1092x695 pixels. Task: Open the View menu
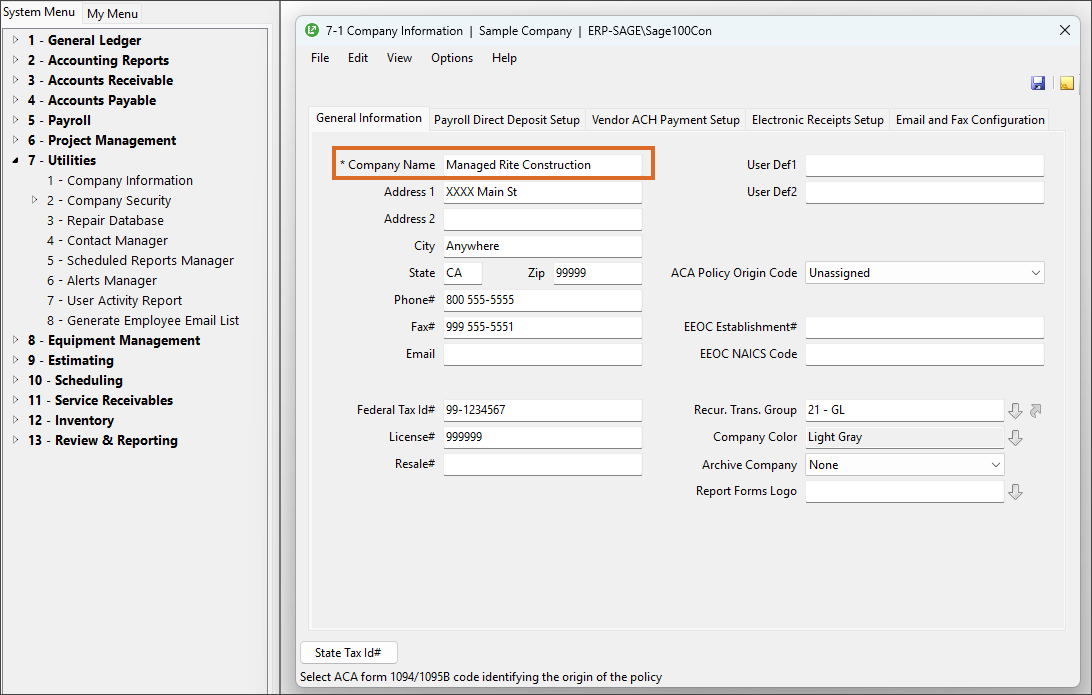399,58
